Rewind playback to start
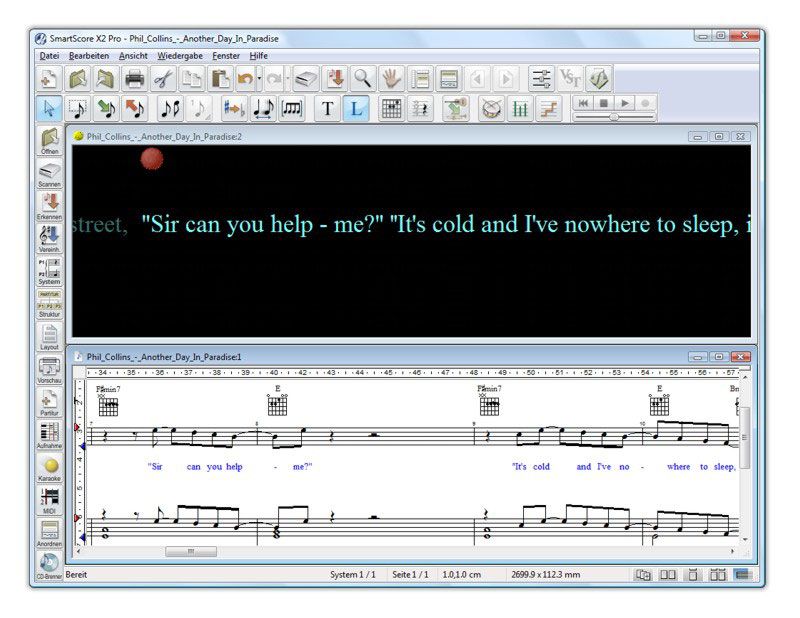This screenshot has width=800, height=618. click(583, 103)
